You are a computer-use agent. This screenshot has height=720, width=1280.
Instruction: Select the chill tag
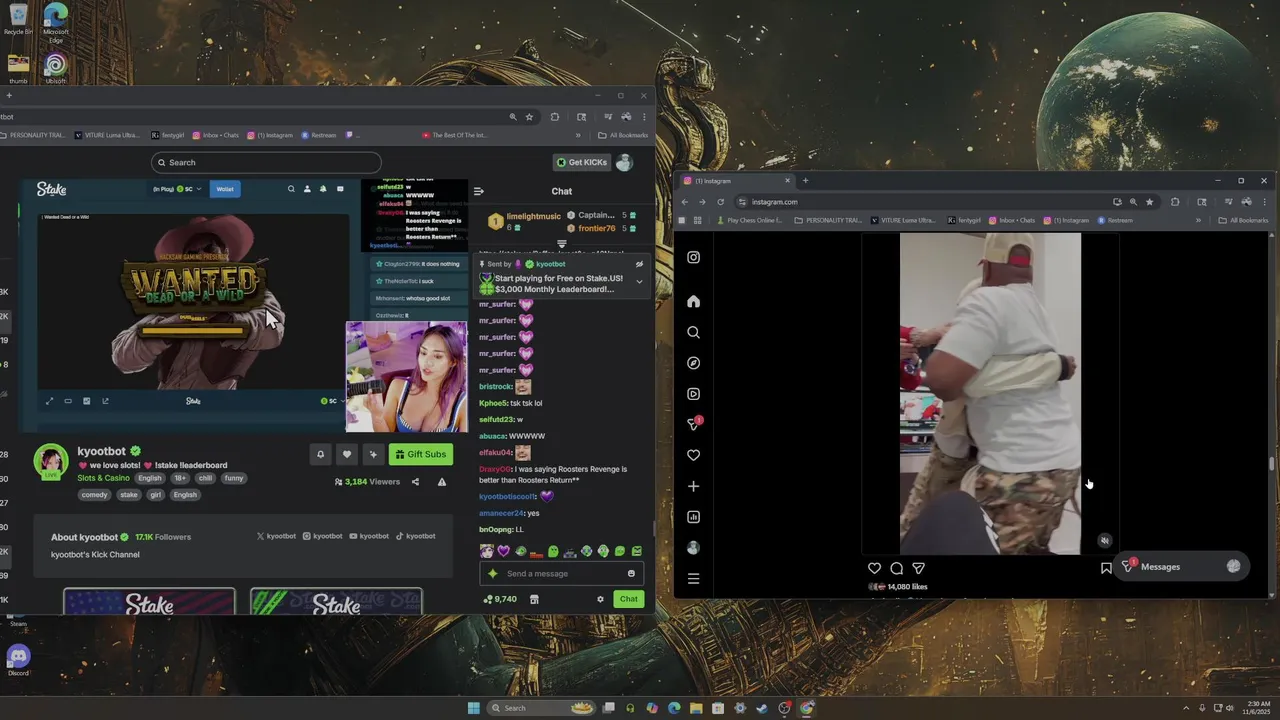205,478
